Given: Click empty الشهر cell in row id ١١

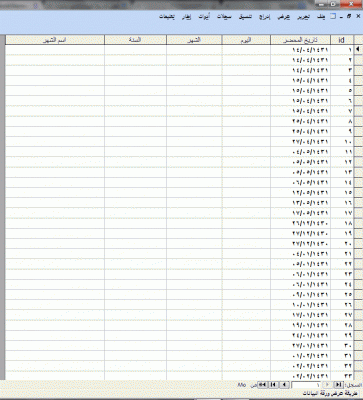Looking at the screenshot, I should pyautogui.click(x=194, y=152).
